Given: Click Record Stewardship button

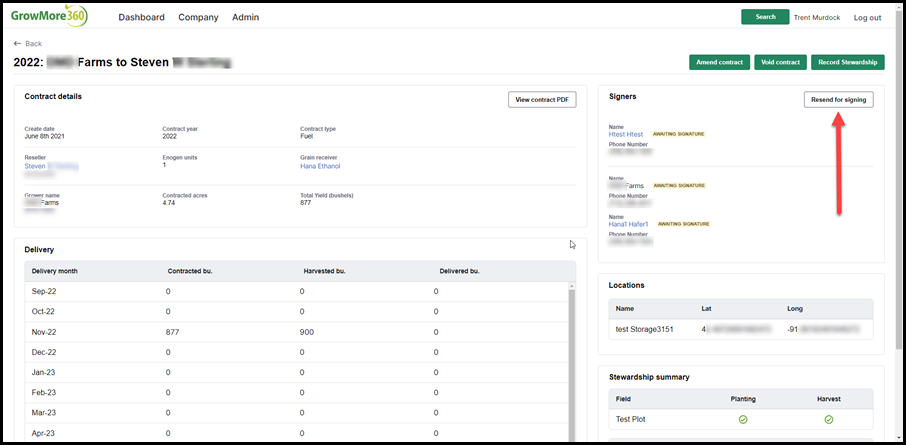Looking at the screenshot, I should [848, 62].
